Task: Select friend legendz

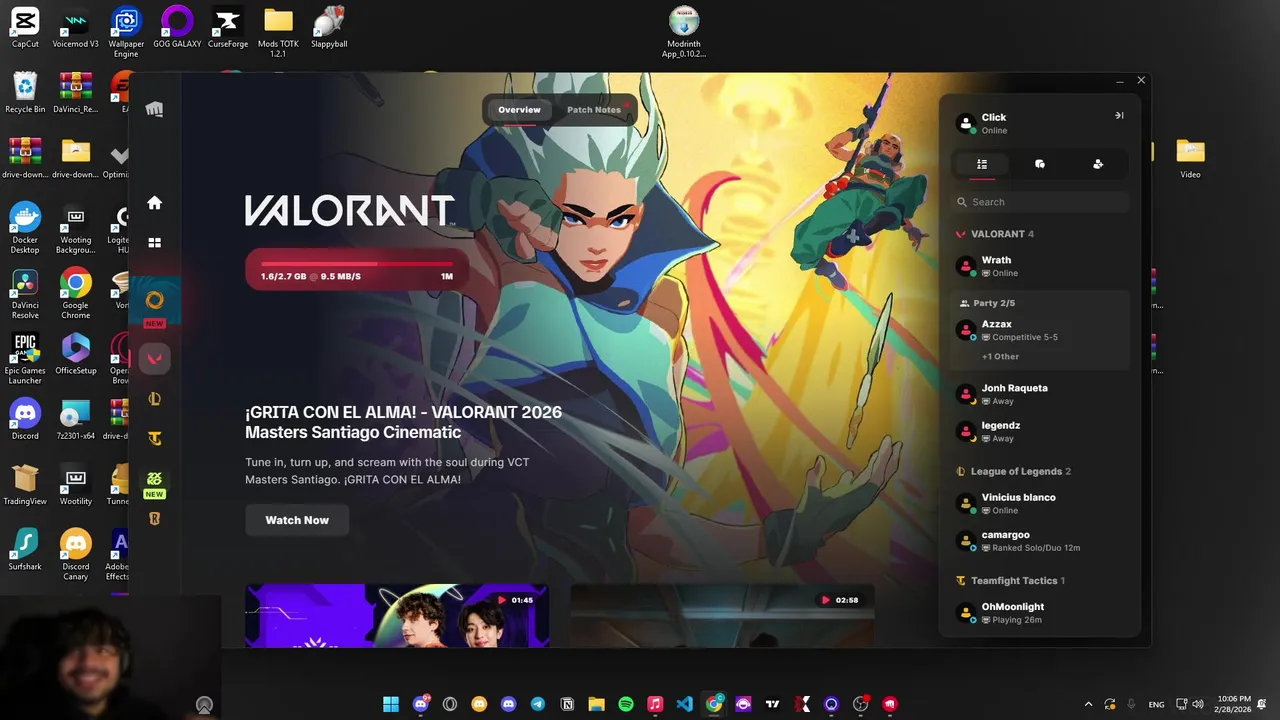Action: tap(1040, 431)
